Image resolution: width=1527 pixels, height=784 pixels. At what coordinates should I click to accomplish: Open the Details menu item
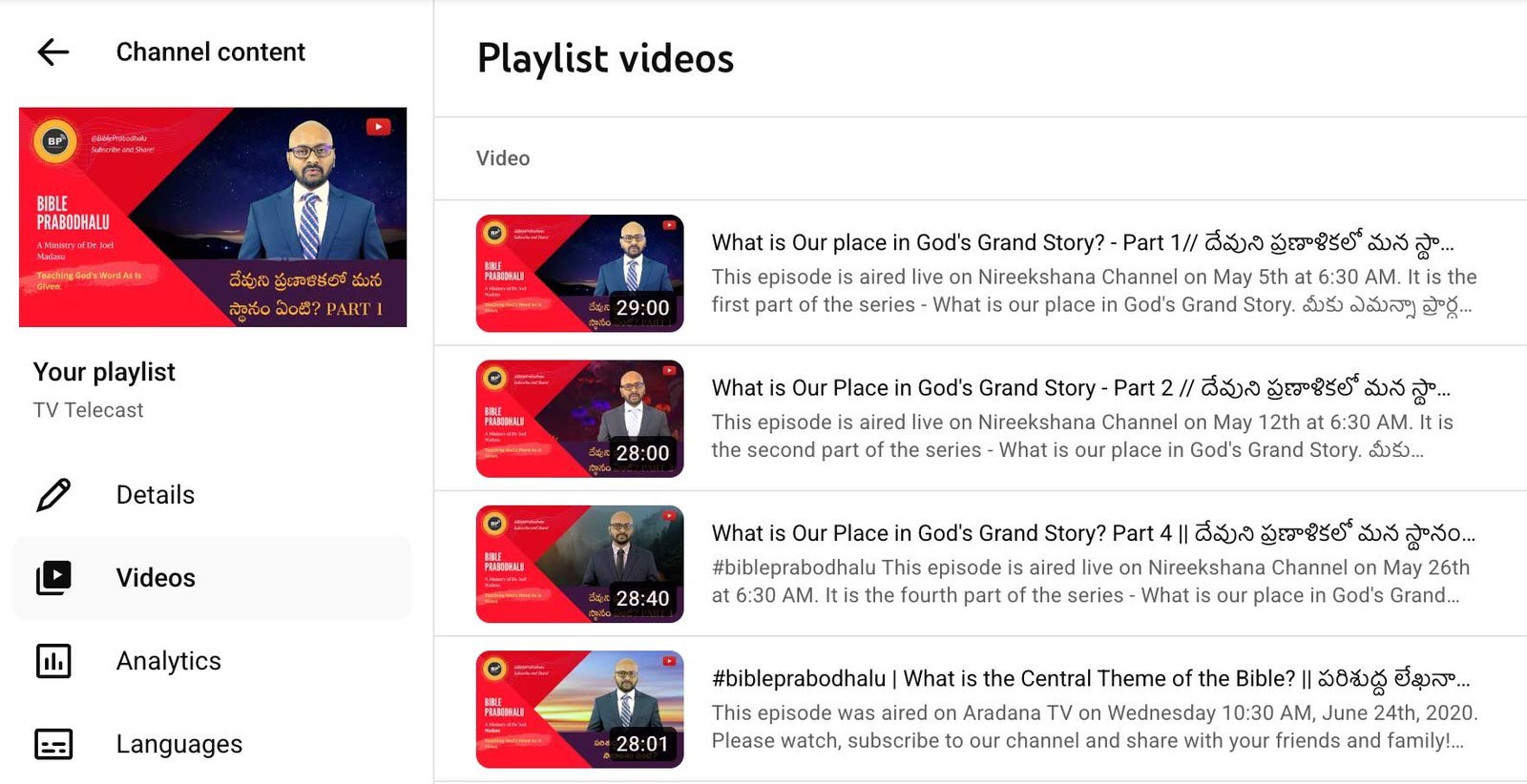212,495
